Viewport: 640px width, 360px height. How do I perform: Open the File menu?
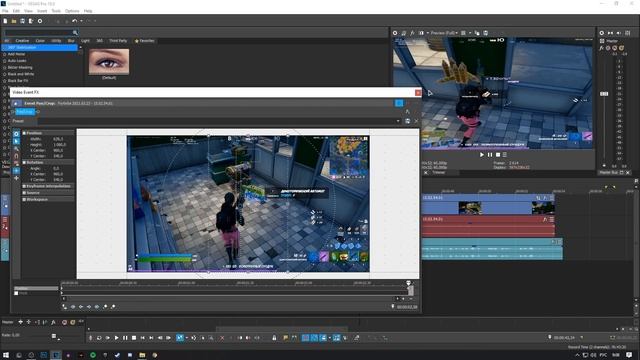click(x=5, y=11)
